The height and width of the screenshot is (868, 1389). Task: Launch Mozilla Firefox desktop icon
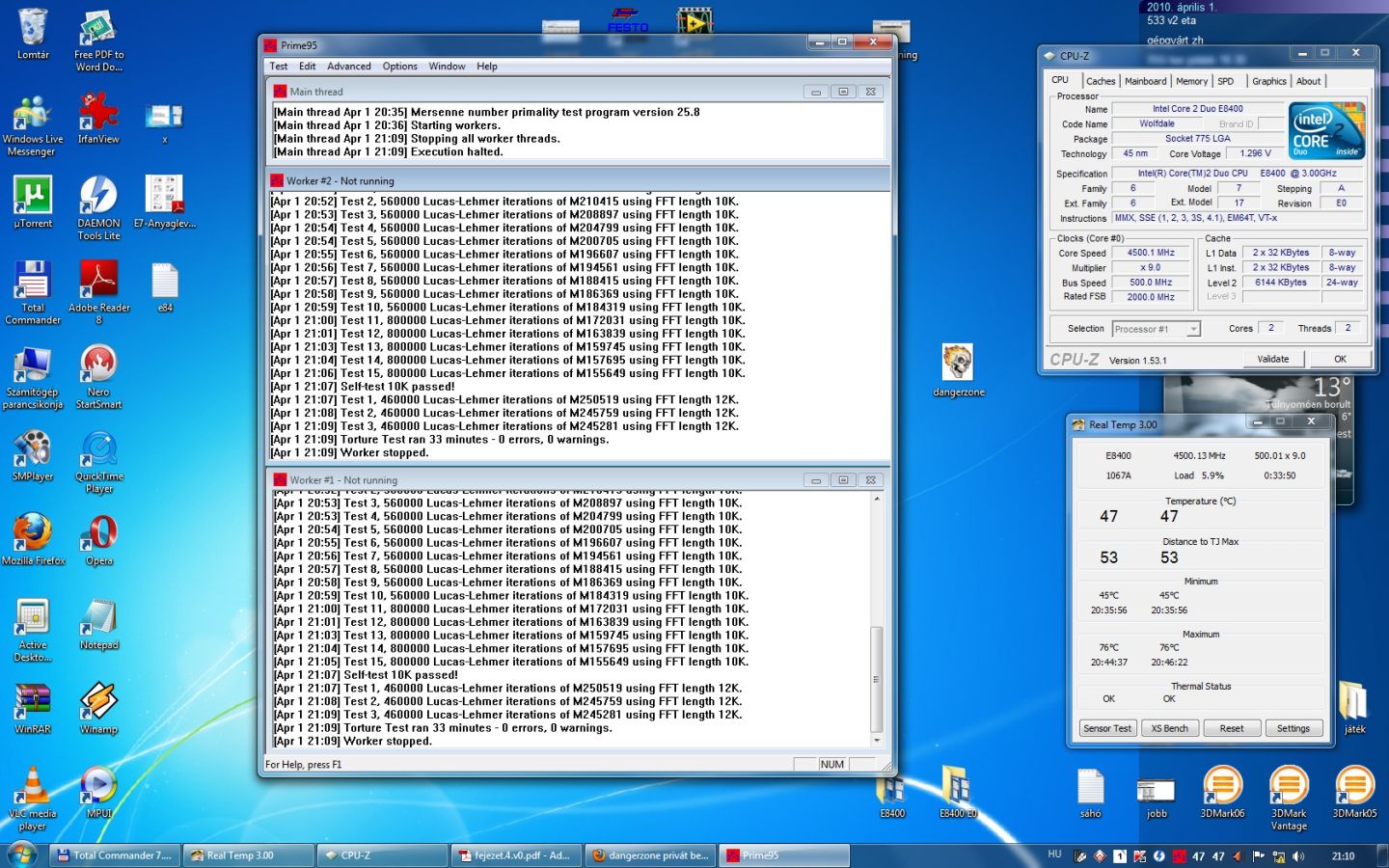pyautogui.click(x=33, y=540)
